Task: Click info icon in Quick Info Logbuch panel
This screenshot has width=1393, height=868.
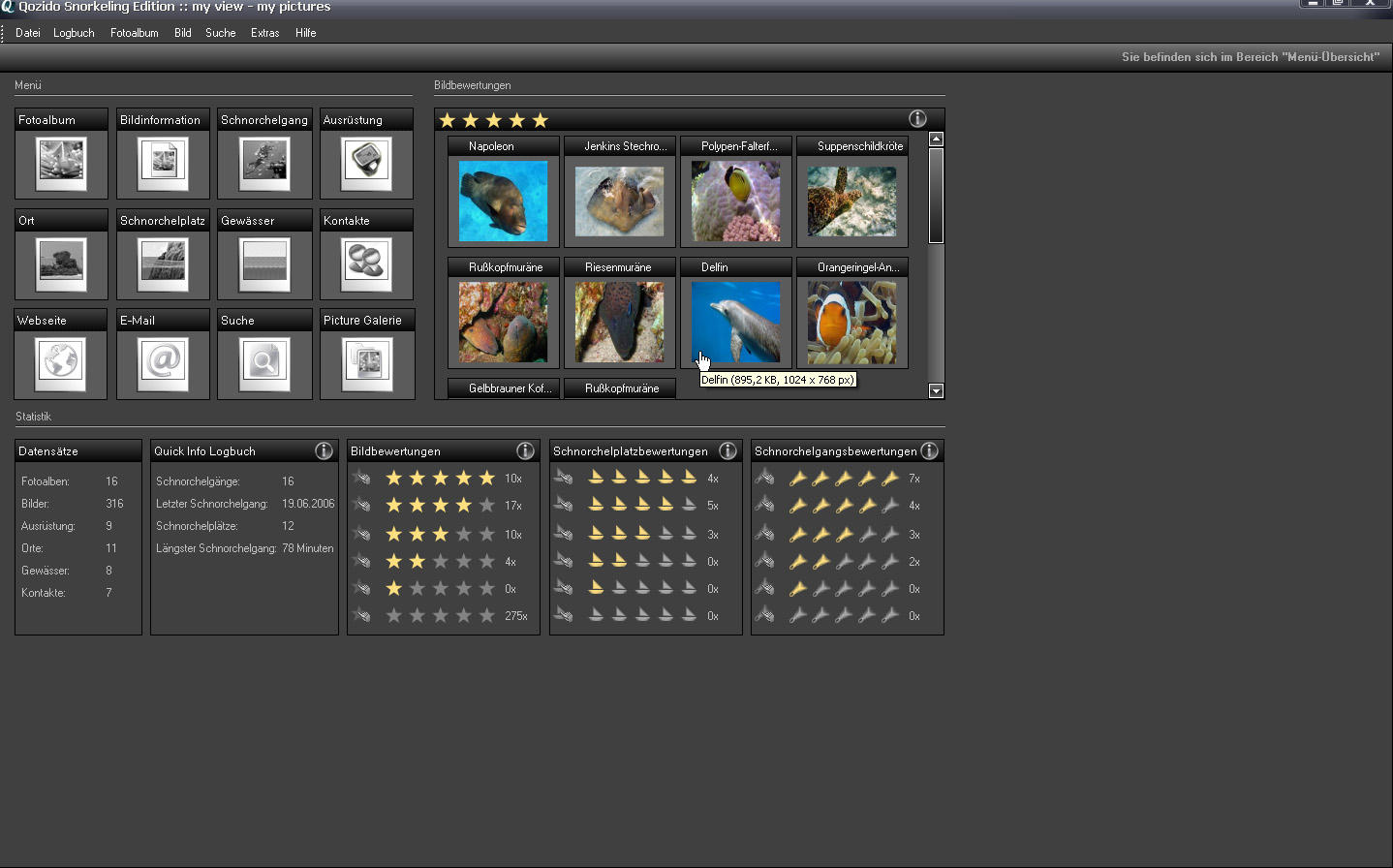Action: [x=324, y=451]
